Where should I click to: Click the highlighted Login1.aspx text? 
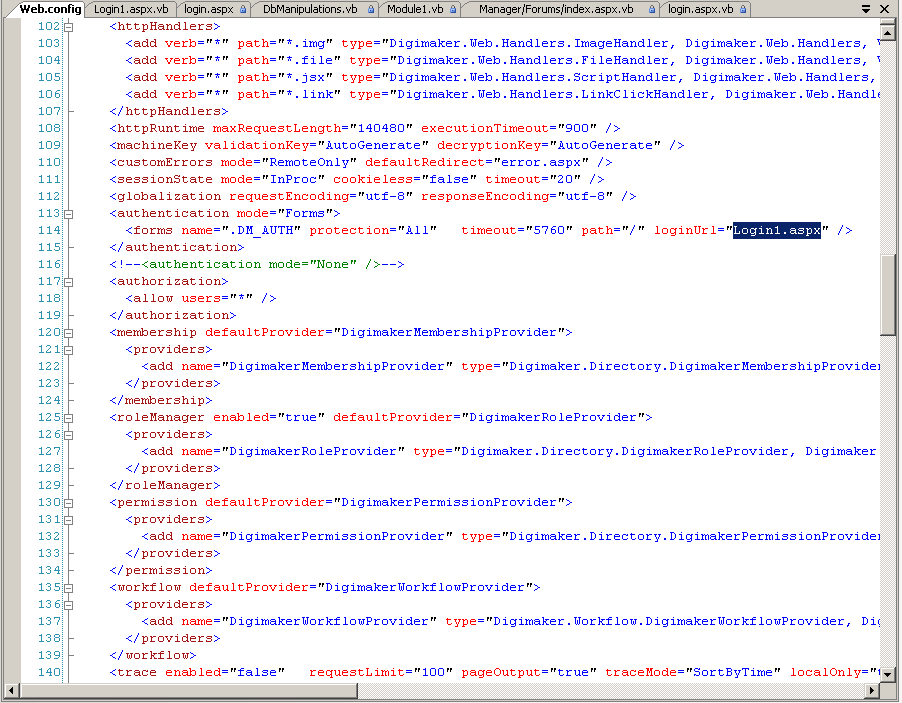coord(777,230)
